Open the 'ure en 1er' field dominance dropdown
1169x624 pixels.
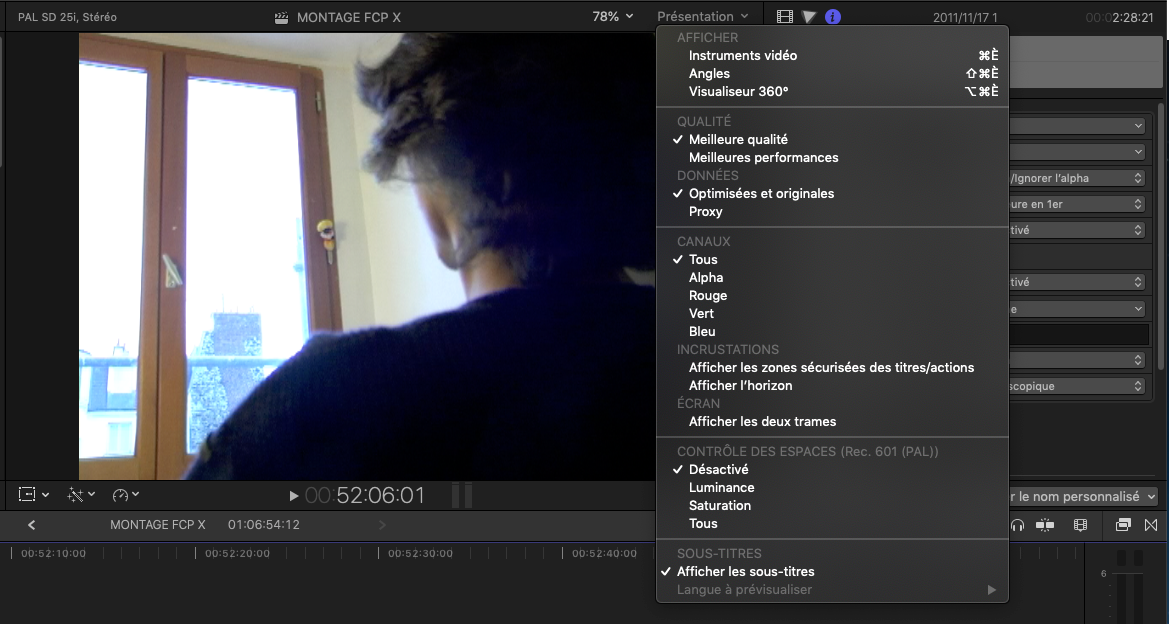tap(1077, 204)
